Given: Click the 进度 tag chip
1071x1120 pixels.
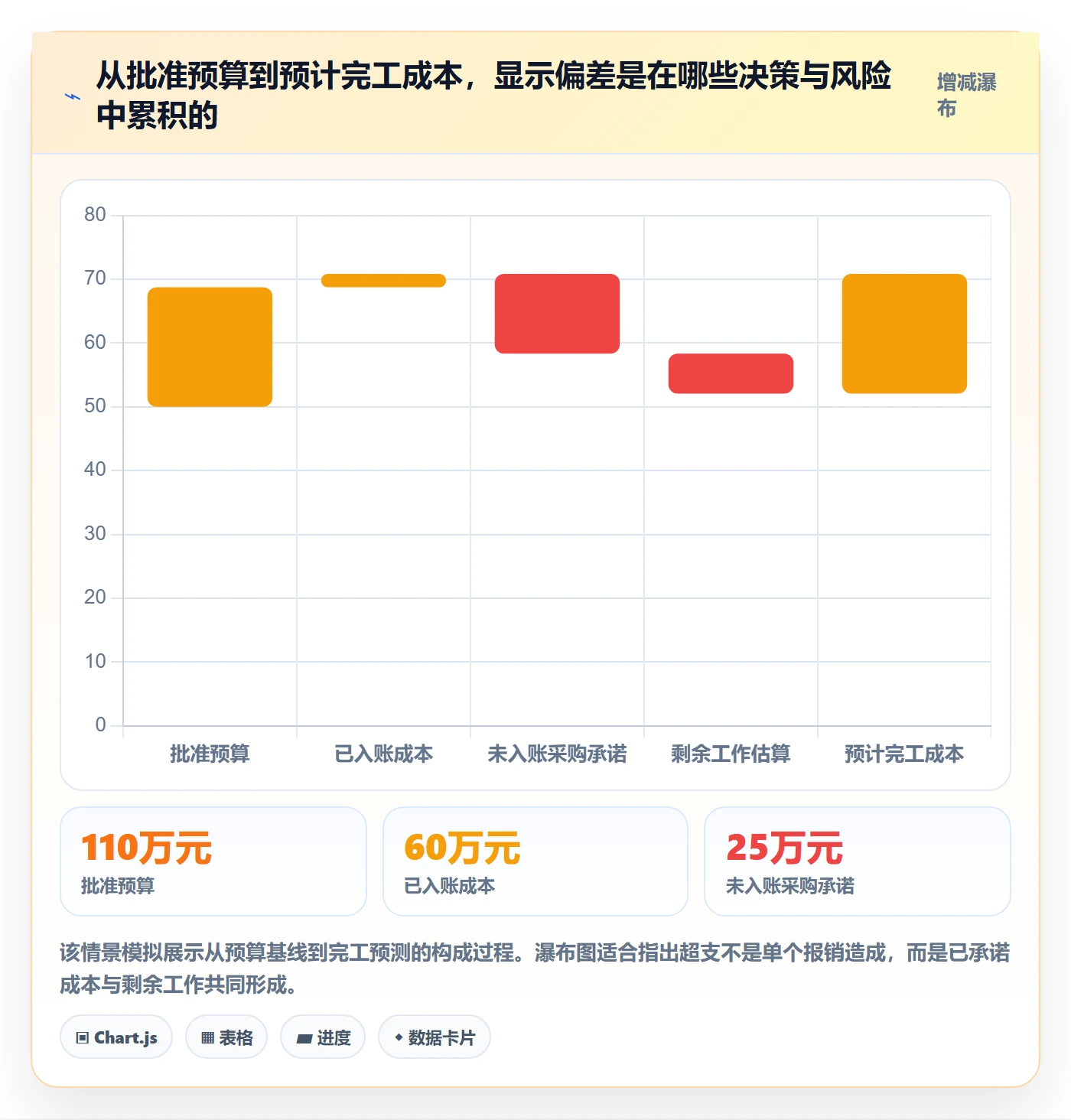Looking at the screenshot, I should pyautogui.click(x=323, y=1037).
